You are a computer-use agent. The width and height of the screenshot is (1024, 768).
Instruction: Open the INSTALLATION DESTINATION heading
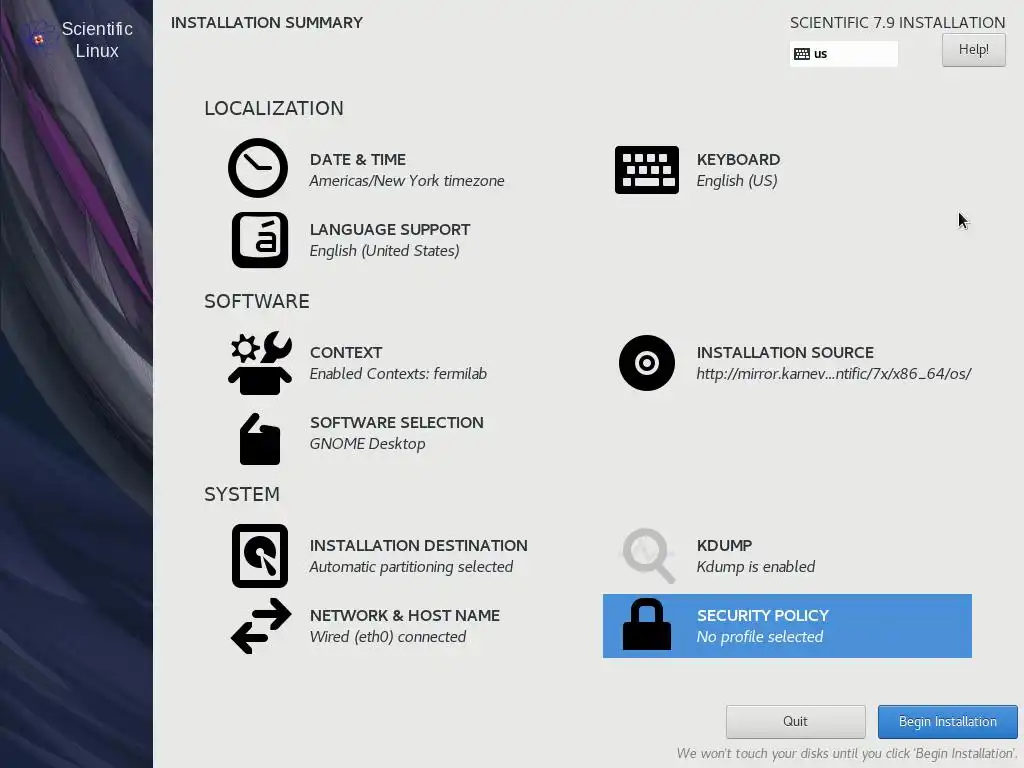pyautogui.click(x=419, y=545)
